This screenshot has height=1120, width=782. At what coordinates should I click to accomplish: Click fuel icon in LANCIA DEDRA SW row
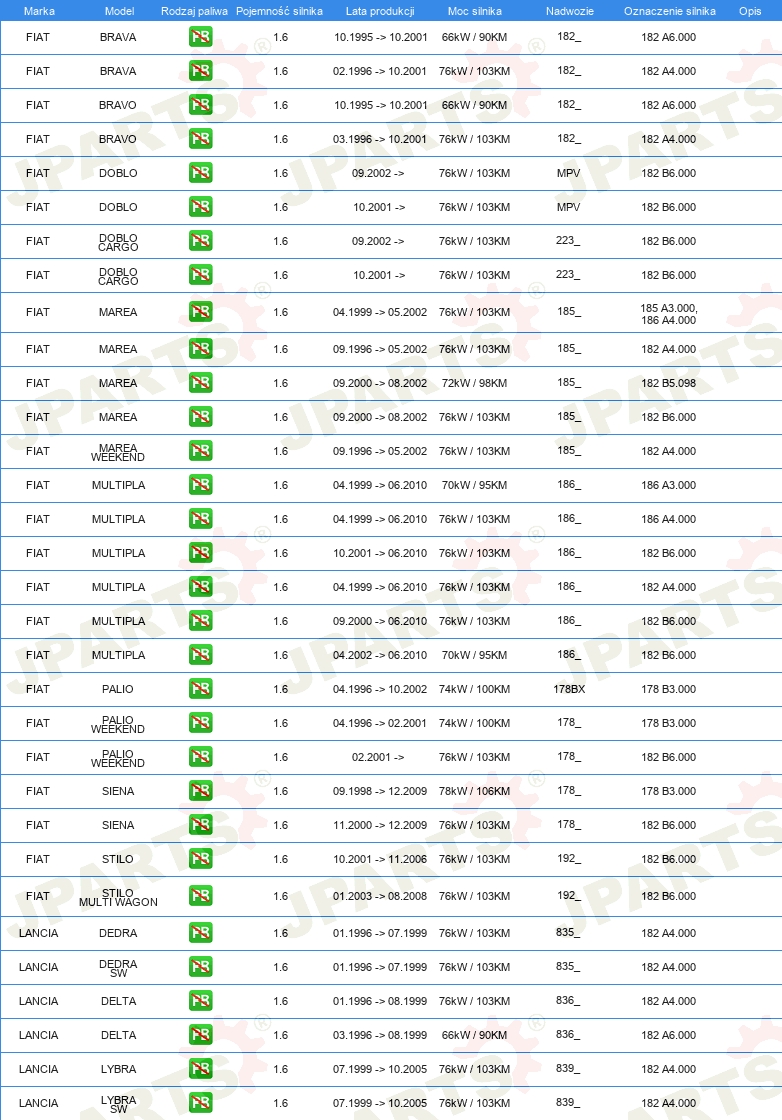tap(201, 967)
